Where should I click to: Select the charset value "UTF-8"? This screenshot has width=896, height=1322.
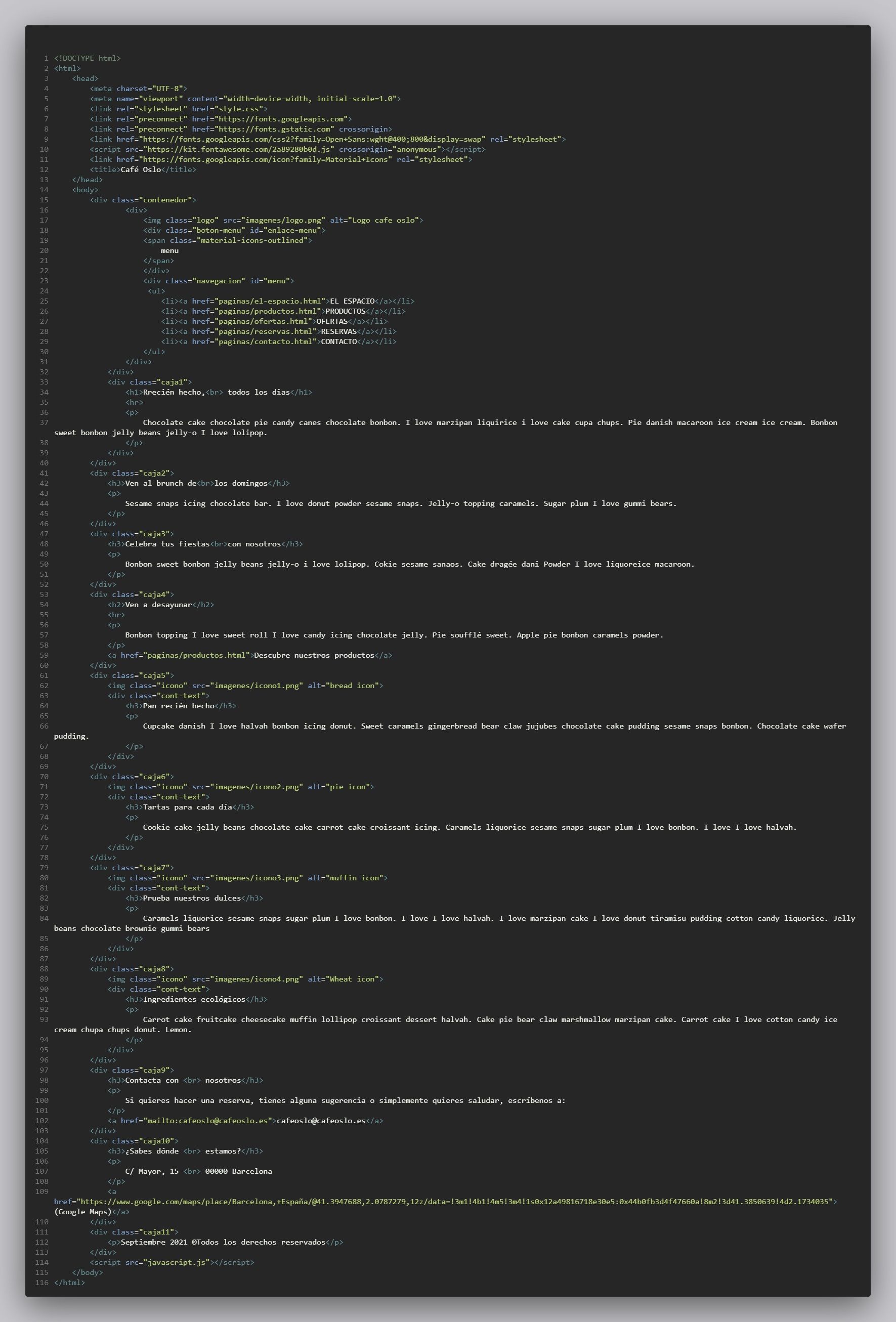[x=168, y=89]
